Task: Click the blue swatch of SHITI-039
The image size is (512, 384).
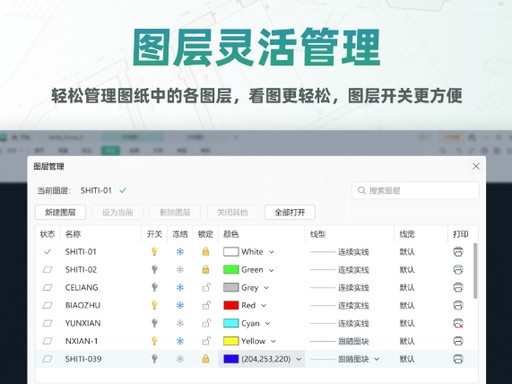Action: 231,359
